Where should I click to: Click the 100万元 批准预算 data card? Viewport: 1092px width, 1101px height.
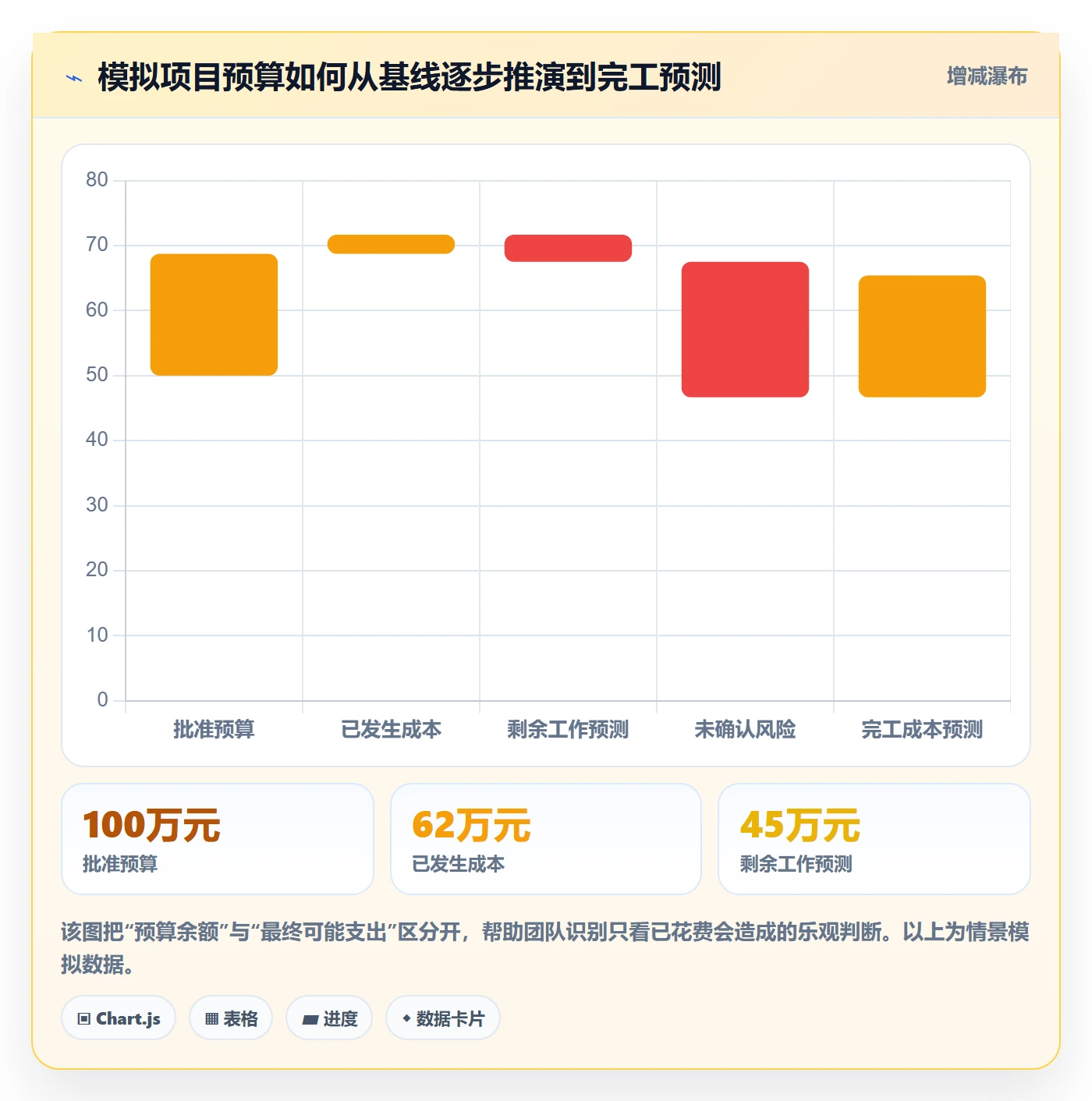(218, 839)
